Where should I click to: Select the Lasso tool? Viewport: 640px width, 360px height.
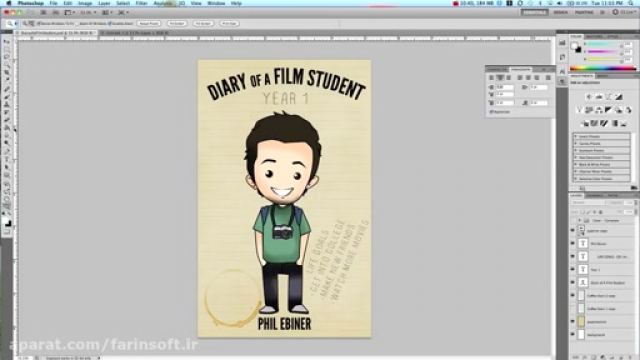coord(7,57)
